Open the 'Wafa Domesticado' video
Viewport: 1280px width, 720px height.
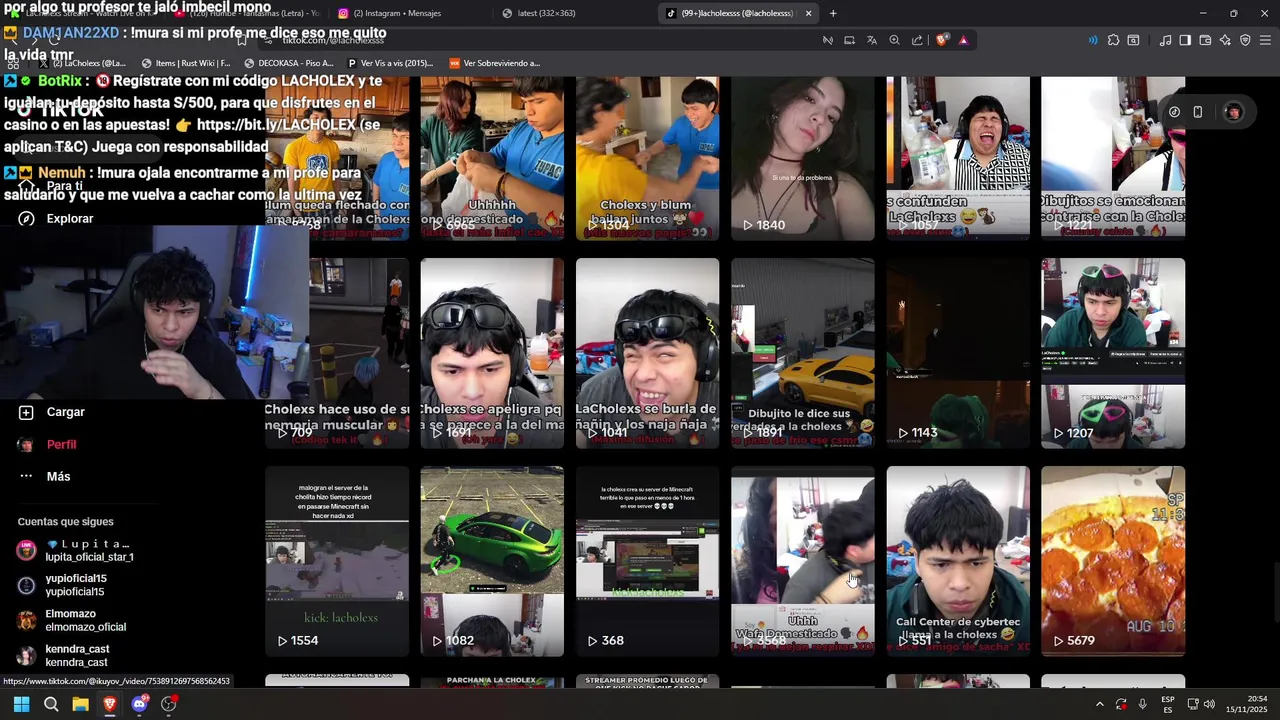click(x=802, y=561)
